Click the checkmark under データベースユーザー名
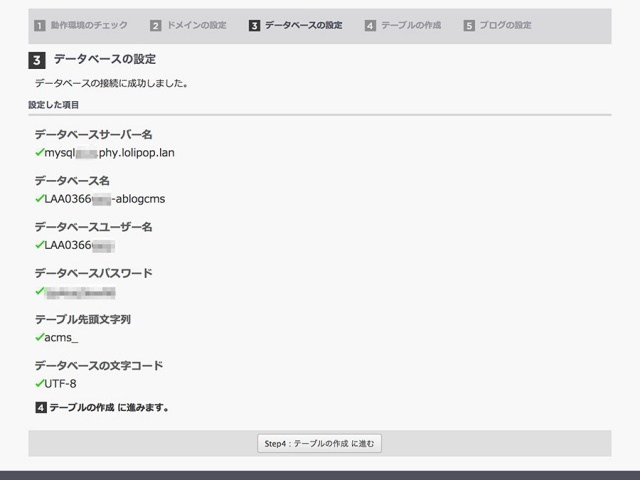The height and width of the screenshot is (480, 640). pyautogui.click(x=39, y=245)
